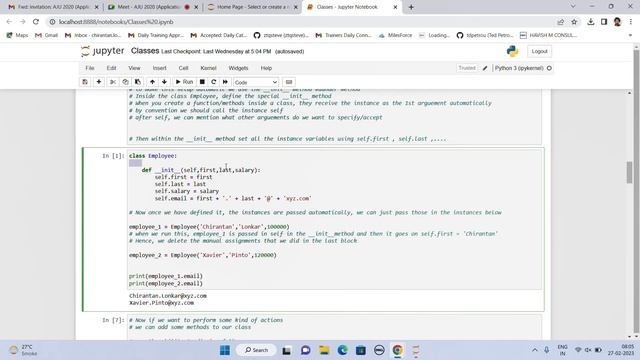Go back in browser history
Screen dimensions: 640x360
pos(9,22)
